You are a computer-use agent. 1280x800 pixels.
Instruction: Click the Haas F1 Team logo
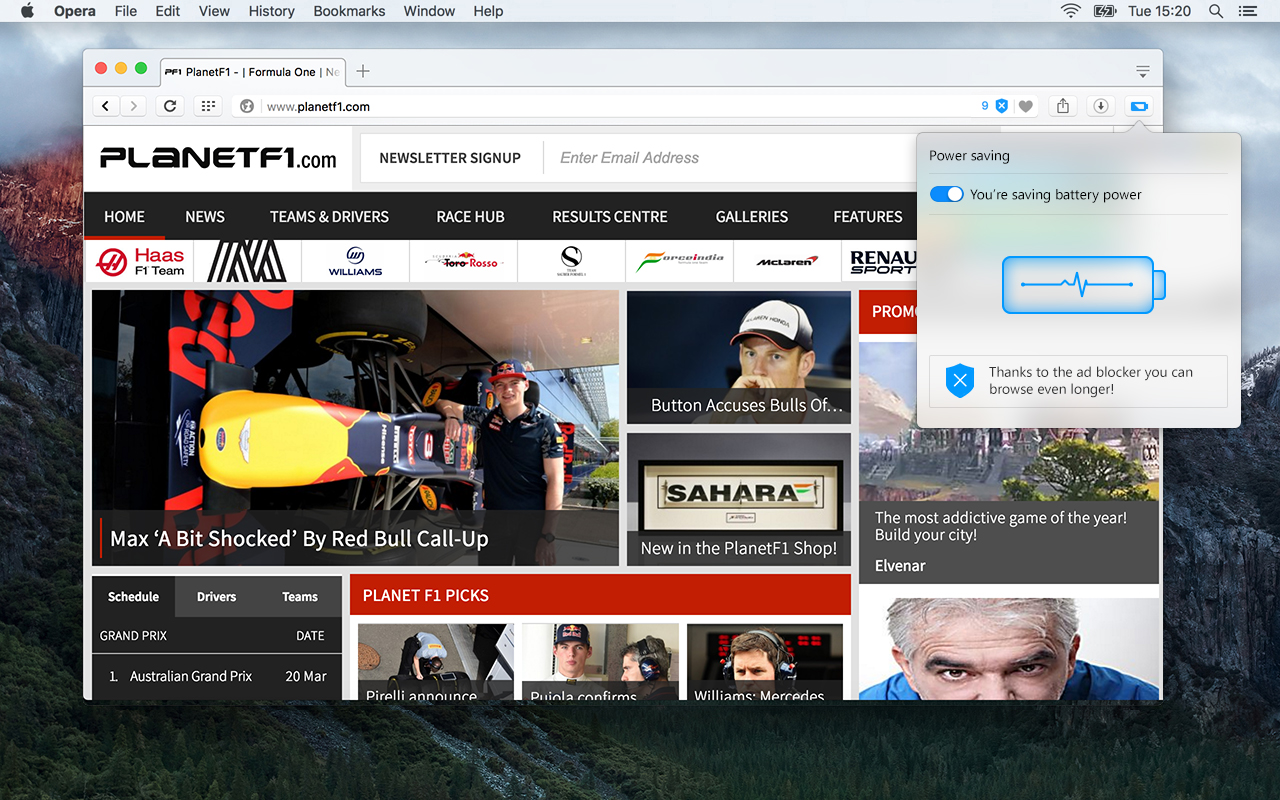click(141, 262)
